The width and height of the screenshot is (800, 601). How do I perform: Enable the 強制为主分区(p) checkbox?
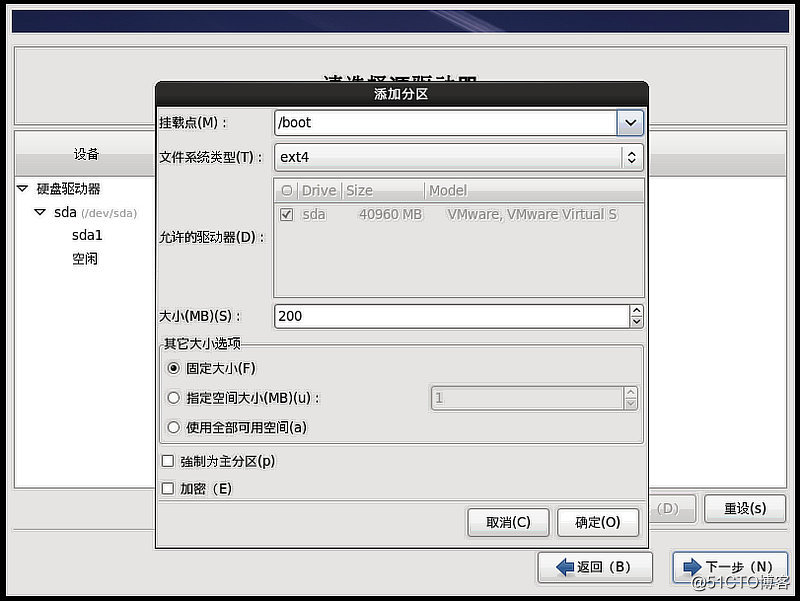(x=167, y=461)
